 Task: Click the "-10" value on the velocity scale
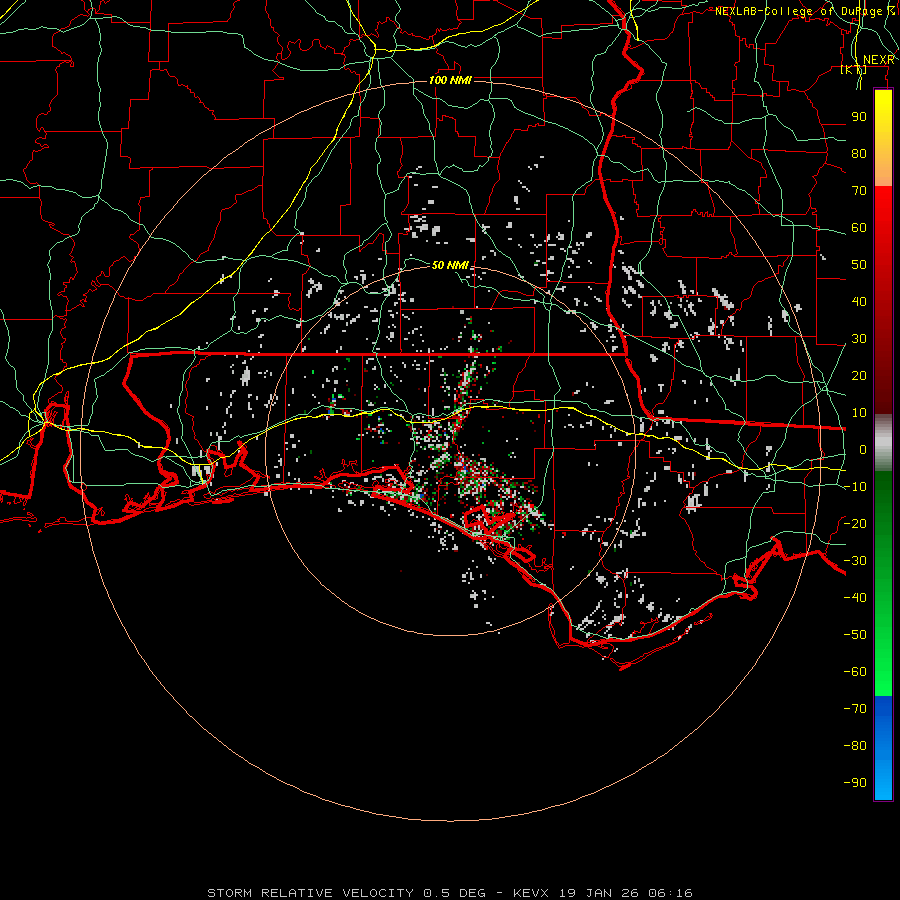coord(855,487)
